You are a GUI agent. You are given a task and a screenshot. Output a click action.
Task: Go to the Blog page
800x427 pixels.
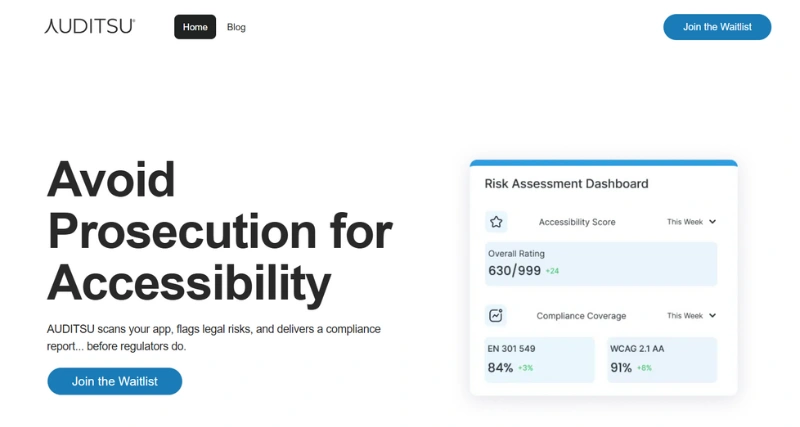click(x=236, y=27)
